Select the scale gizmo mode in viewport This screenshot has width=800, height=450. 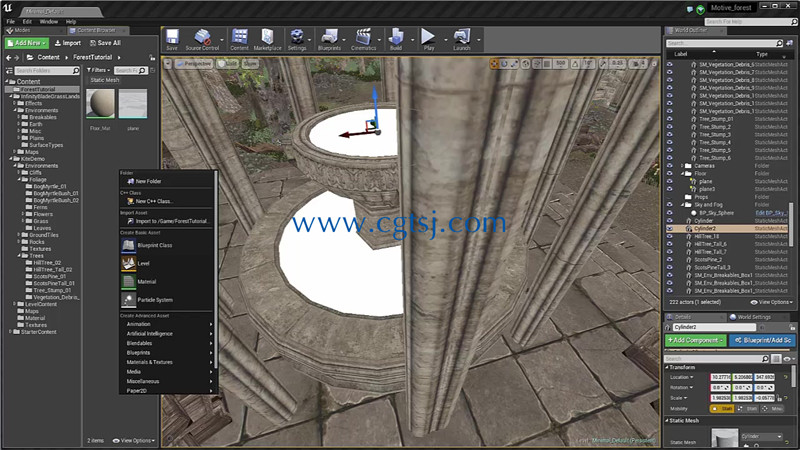coord(514,64)
